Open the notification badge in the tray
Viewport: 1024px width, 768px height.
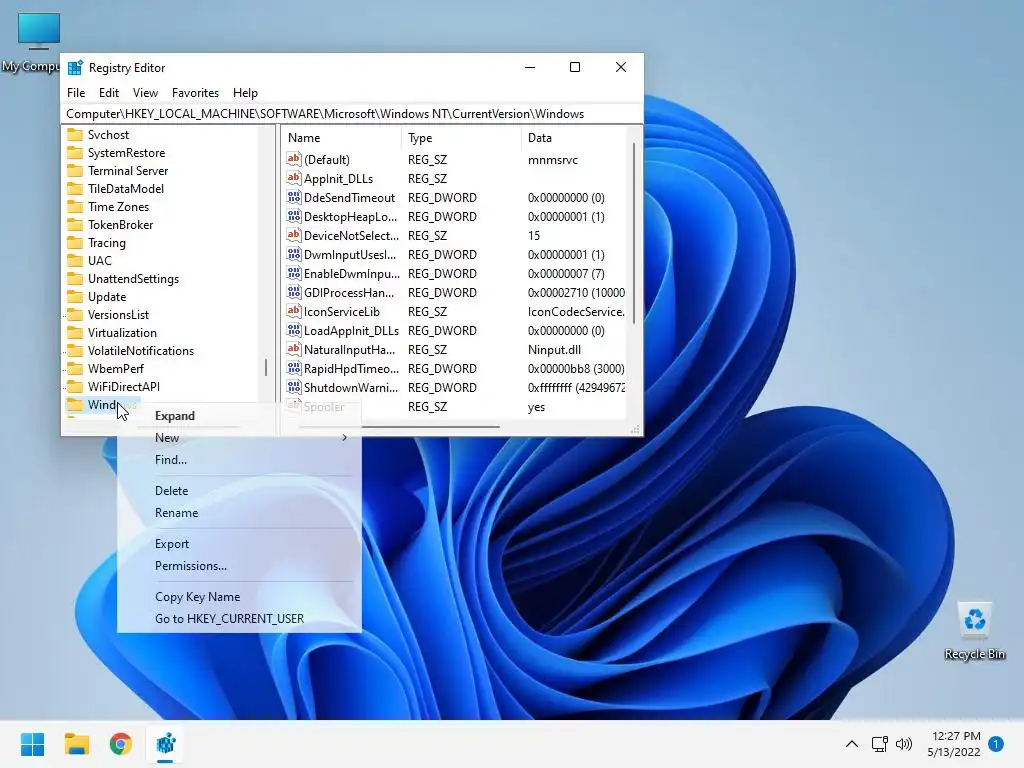[x=996, y=744]
